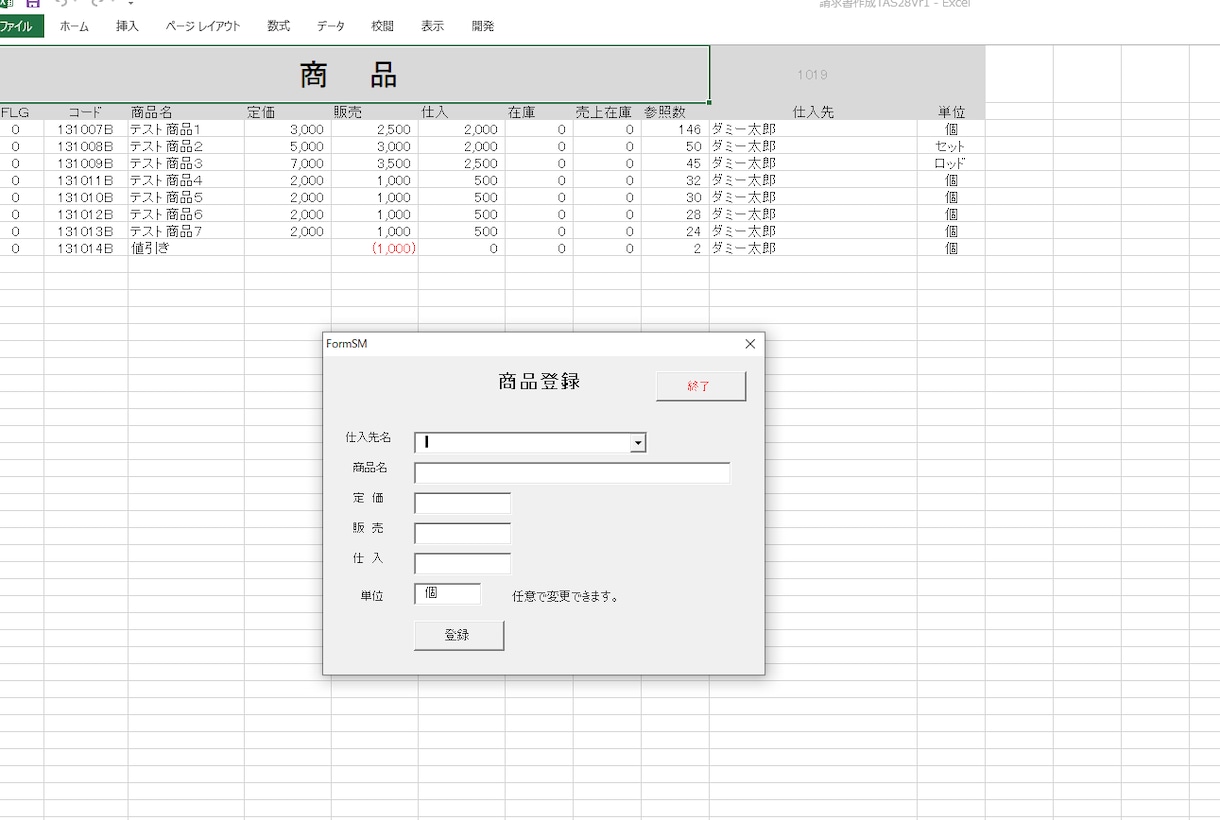
Task: Select the 売上在庫 column header cell
Action: click(x=607, y=112)
